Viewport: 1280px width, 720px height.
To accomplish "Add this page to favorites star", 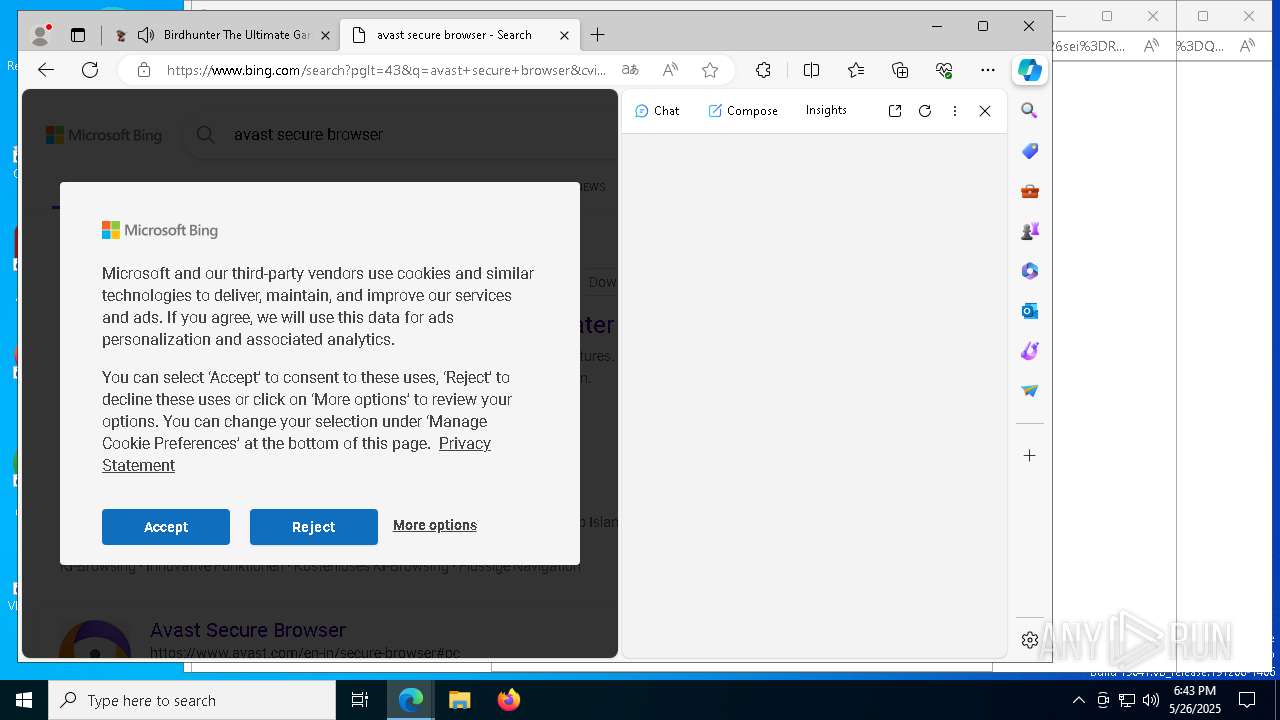I will coord(710,70).
